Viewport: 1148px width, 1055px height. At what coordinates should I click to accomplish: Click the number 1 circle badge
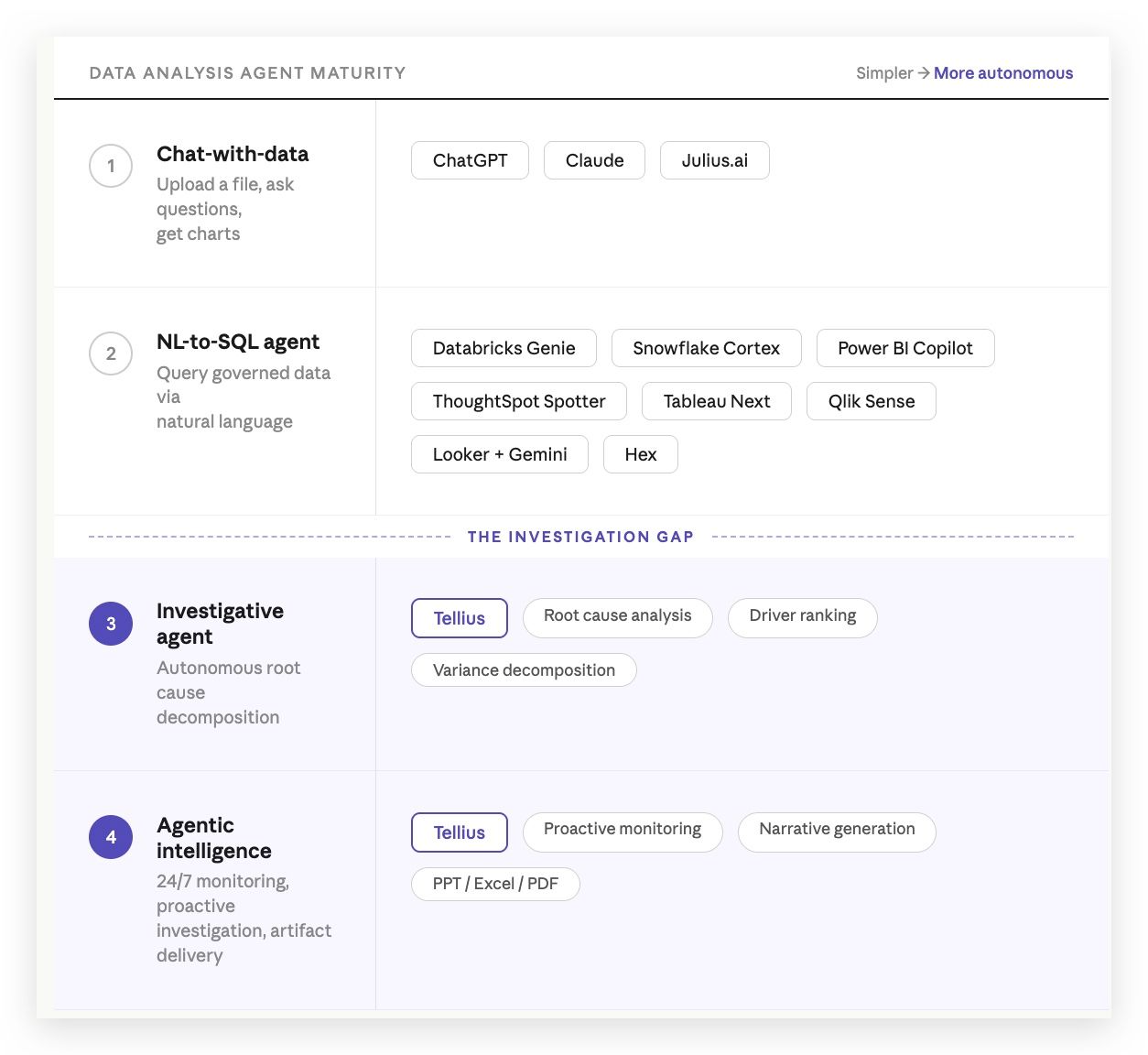[111, 166]
